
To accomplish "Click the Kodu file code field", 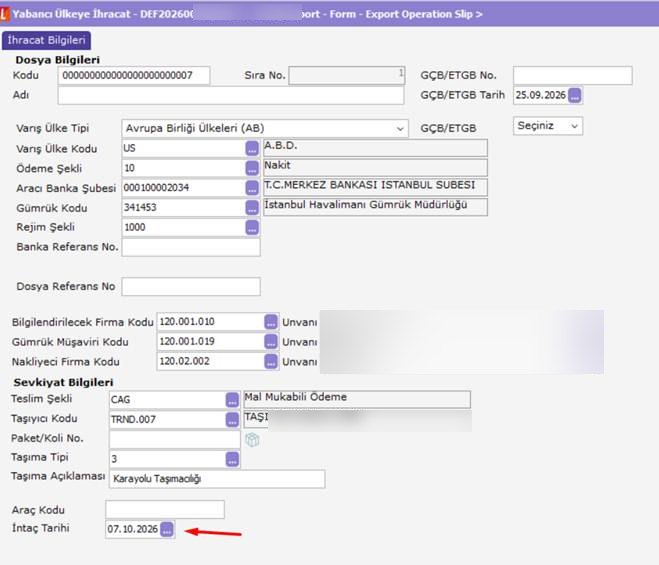I will [x=134, y=76].
